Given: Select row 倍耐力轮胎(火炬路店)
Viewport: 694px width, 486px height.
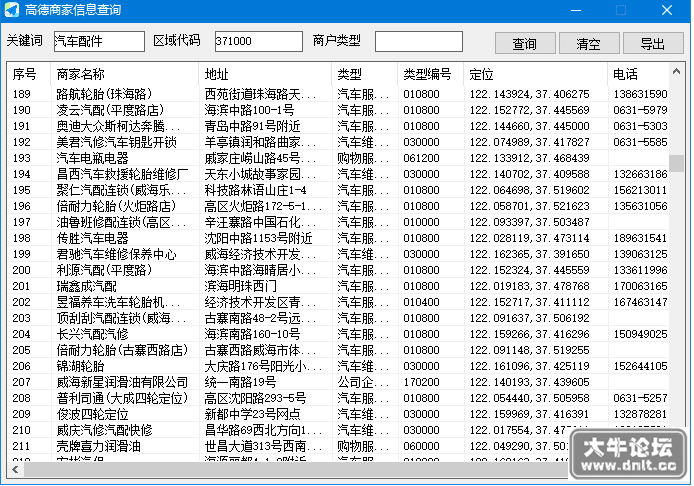Looking at the screenshot, I should click(x=338, y=206).
